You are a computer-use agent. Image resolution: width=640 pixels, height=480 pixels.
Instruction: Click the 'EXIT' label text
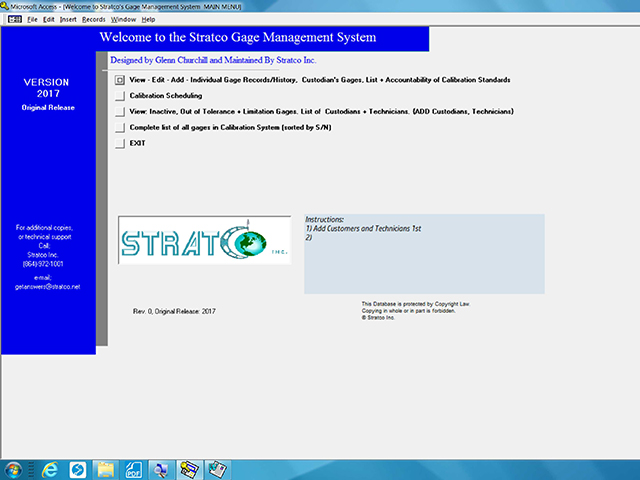(x=138, y=143)
